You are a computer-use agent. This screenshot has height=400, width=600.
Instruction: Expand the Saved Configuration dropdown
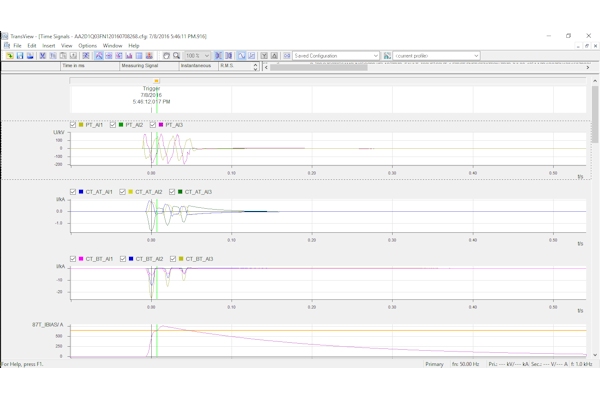(x=375, y=56)
